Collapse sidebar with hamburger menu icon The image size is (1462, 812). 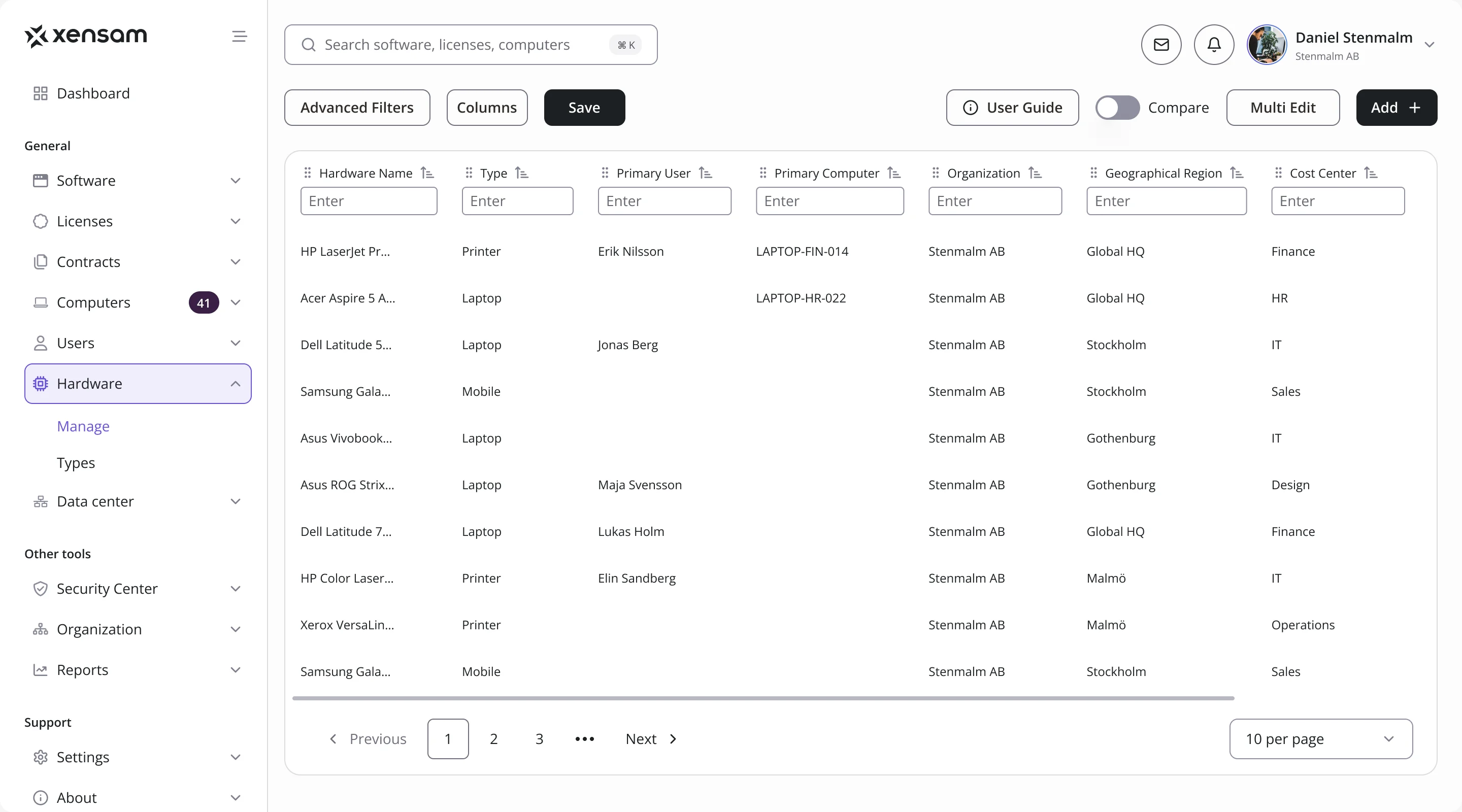click(240, 37)
